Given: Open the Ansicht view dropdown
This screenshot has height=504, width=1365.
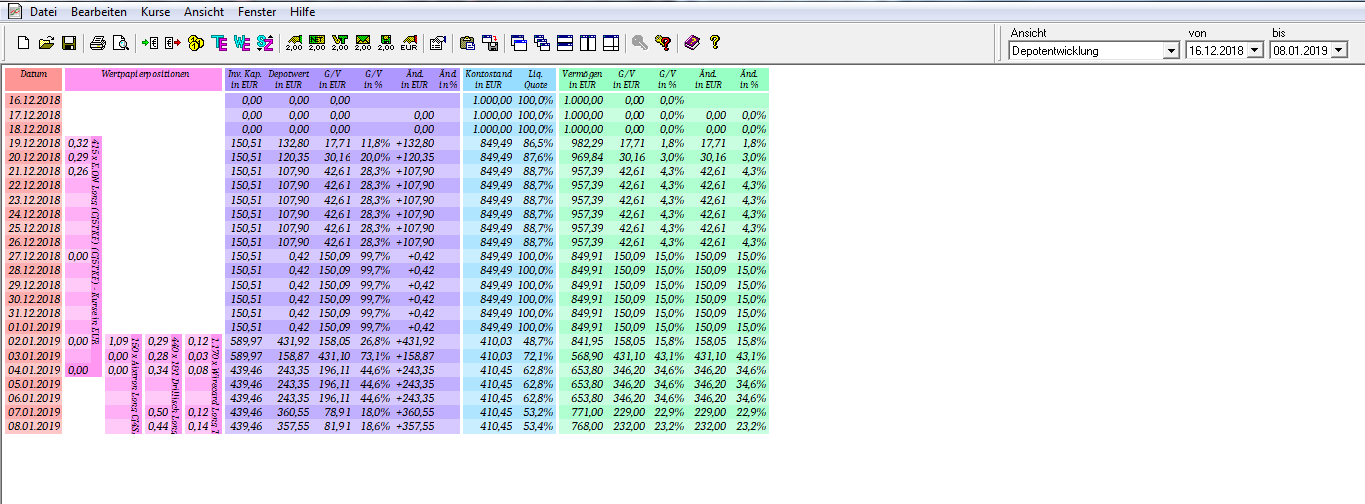Looking at the screenshot, I should pyautogui.click(x=1171, y=51).
